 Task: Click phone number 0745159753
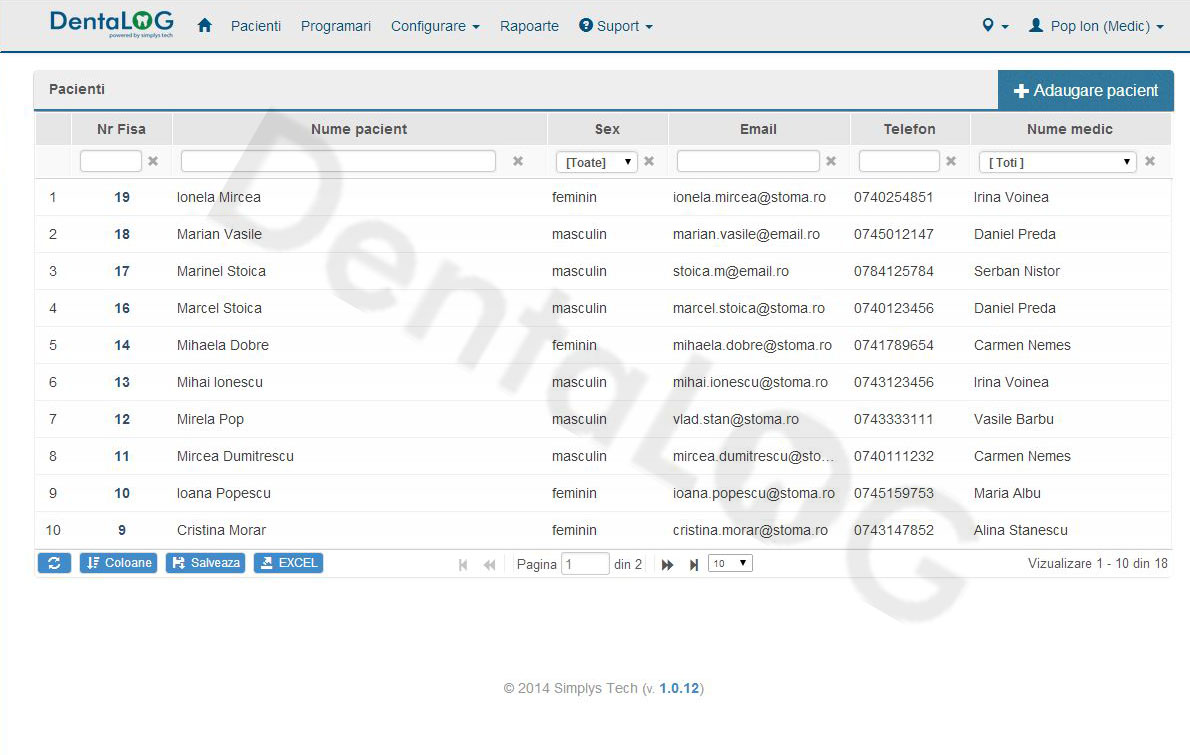[894, 493]
